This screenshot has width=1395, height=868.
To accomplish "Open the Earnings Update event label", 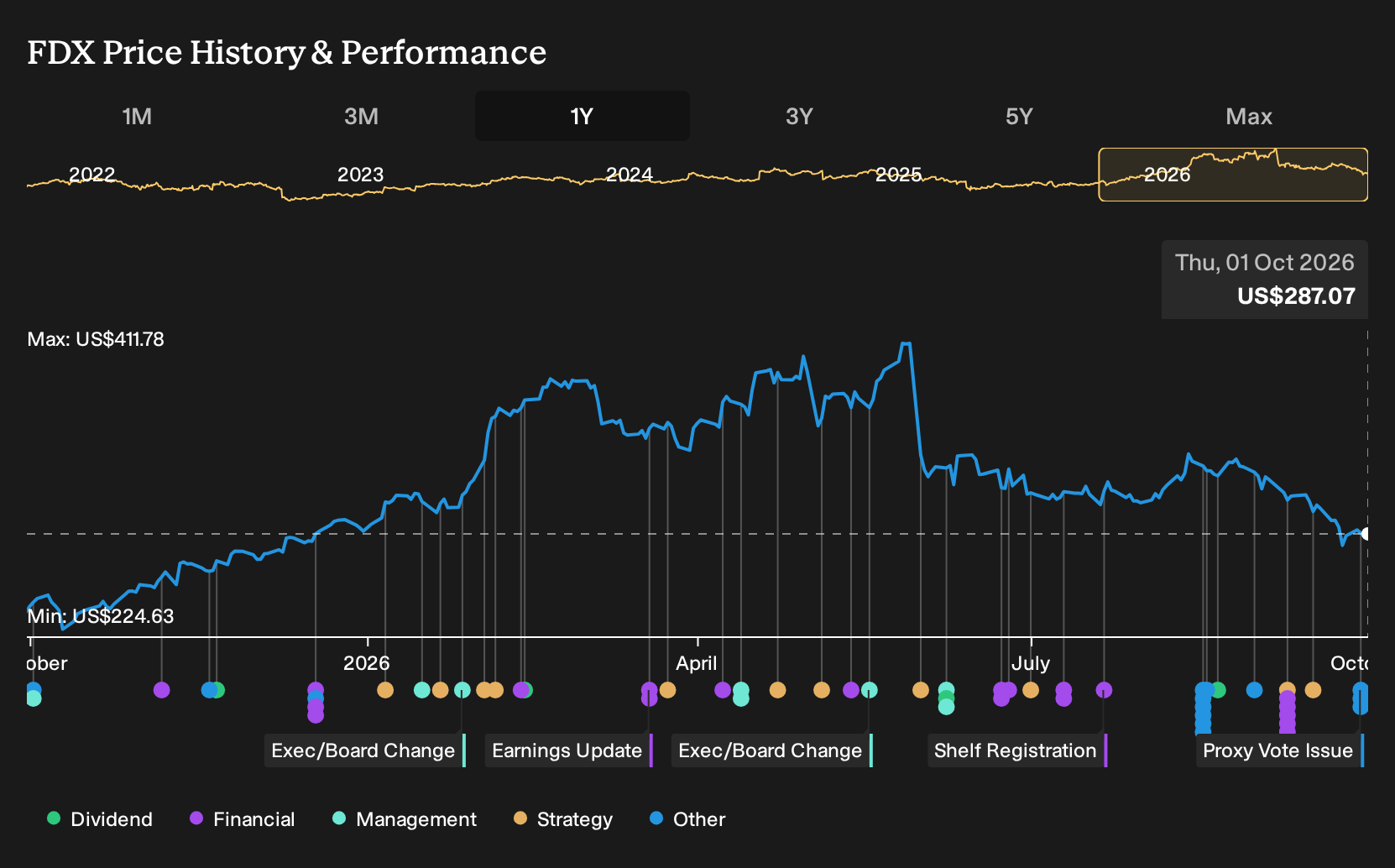I will click(x=569, y=750).
